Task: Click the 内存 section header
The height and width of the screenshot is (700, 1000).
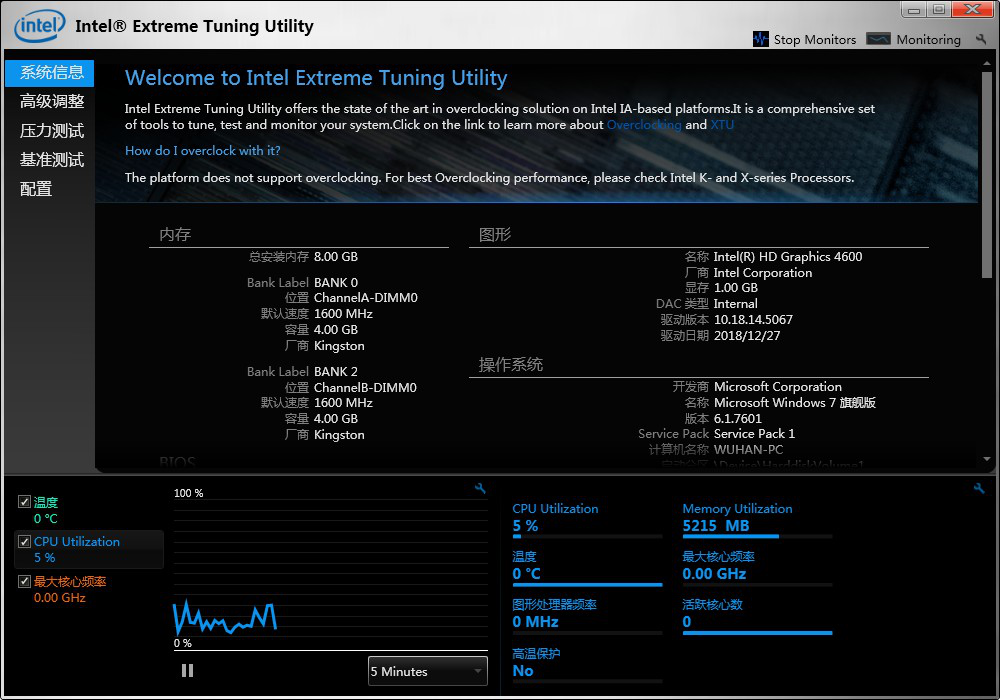Action: pos(175,235)
